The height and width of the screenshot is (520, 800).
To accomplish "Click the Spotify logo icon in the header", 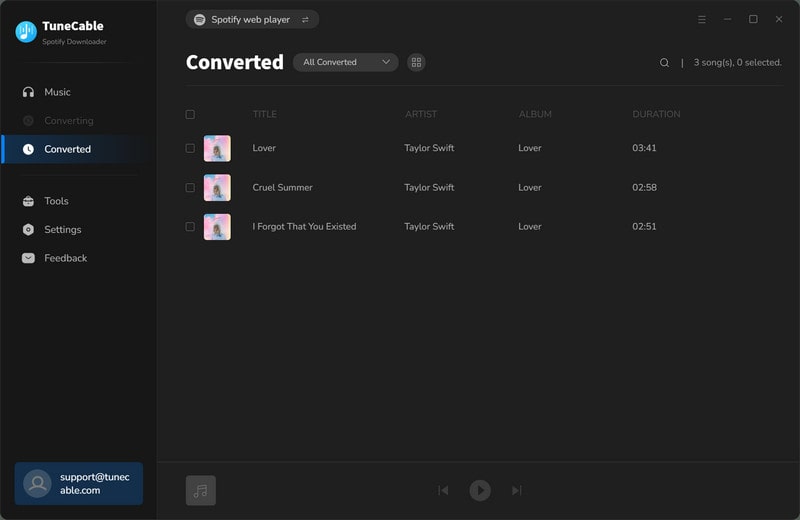I will coord(199,19).
